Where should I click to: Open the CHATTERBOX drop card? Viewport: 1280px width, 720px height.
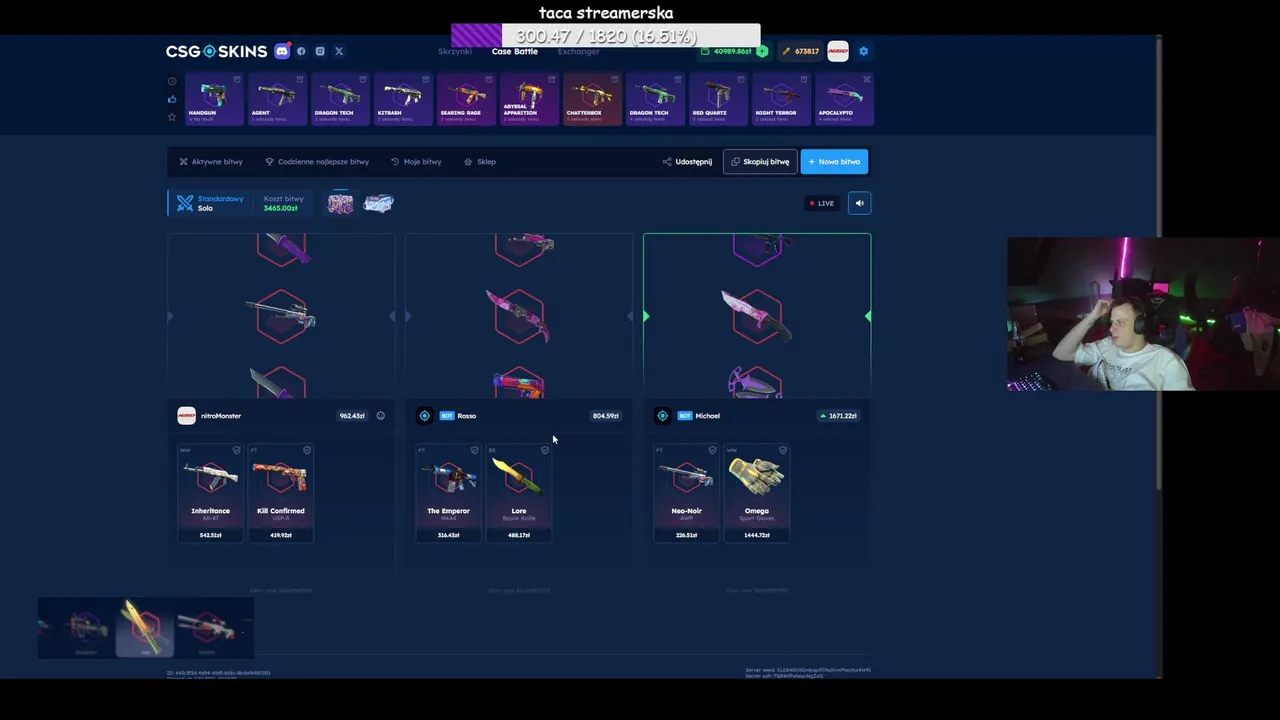point(592,99)
